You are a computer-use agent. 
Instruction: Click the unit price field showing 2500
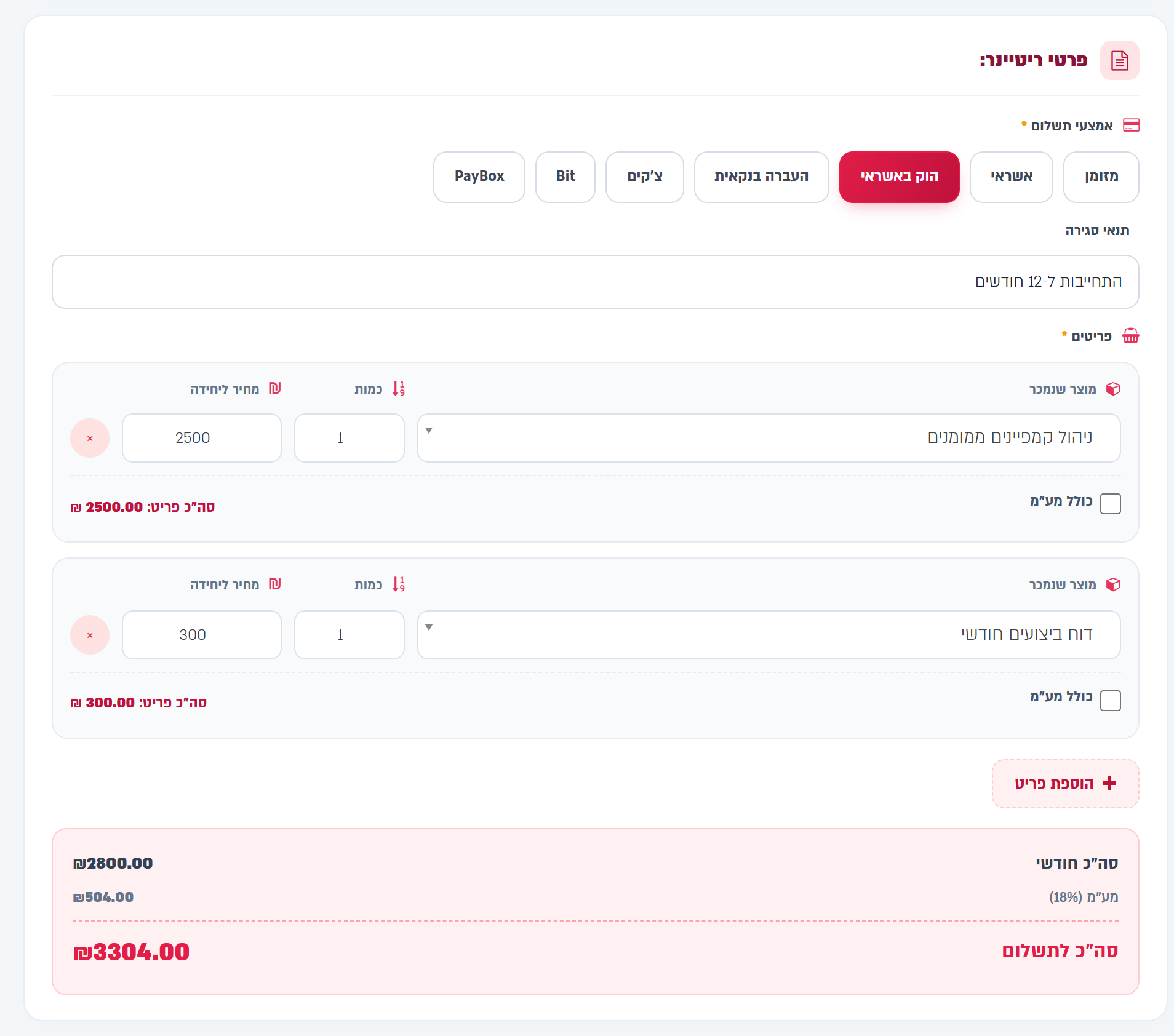(x=202, y=438)
